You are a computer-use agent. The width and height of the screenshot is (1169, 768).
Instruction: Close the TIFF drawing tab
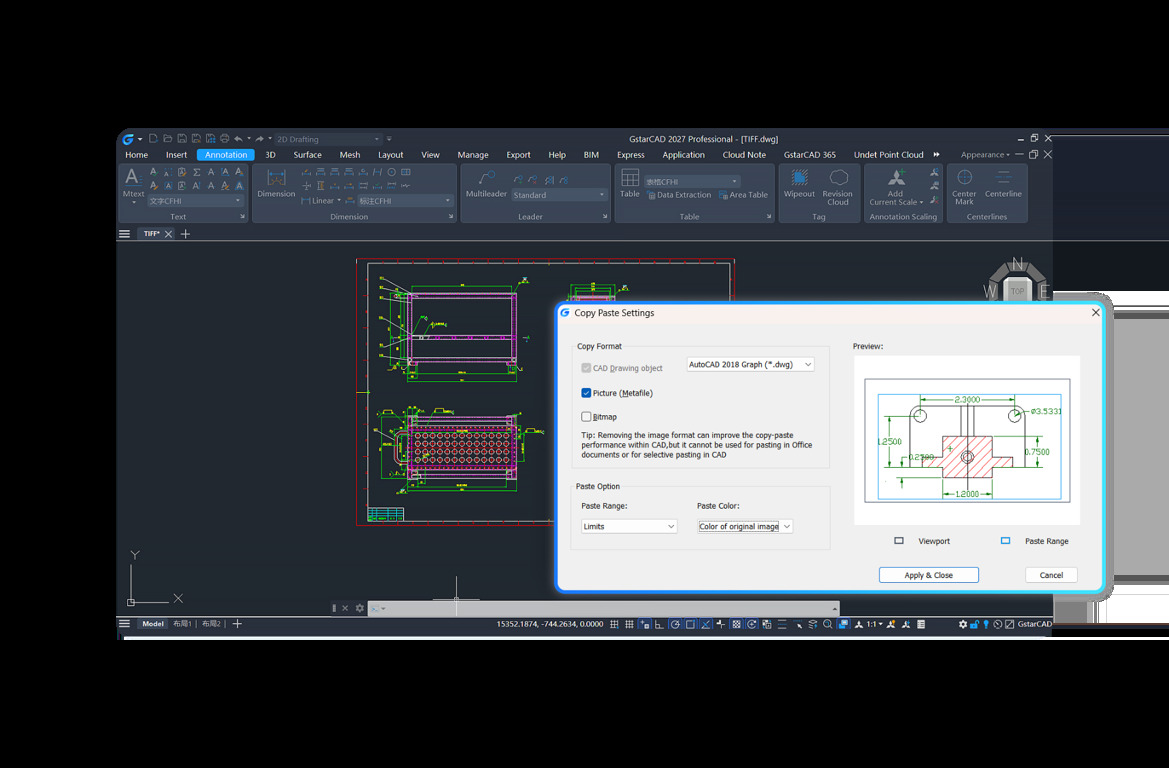coord(168,234)
